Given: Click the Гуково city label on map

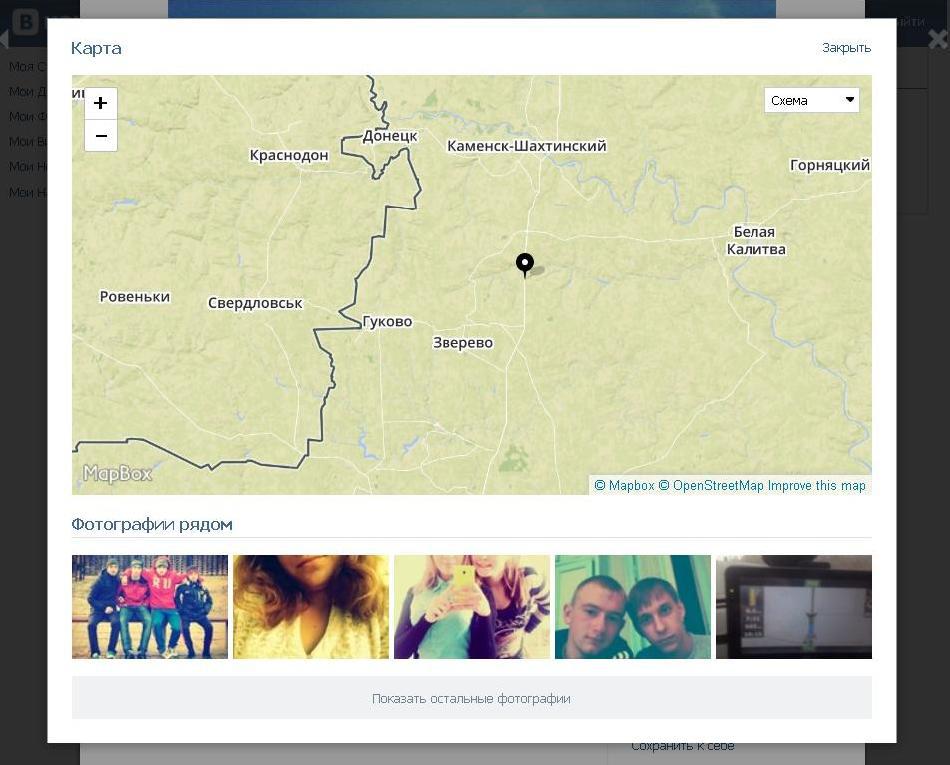Looking at the screenshot, I should (387, 322).
